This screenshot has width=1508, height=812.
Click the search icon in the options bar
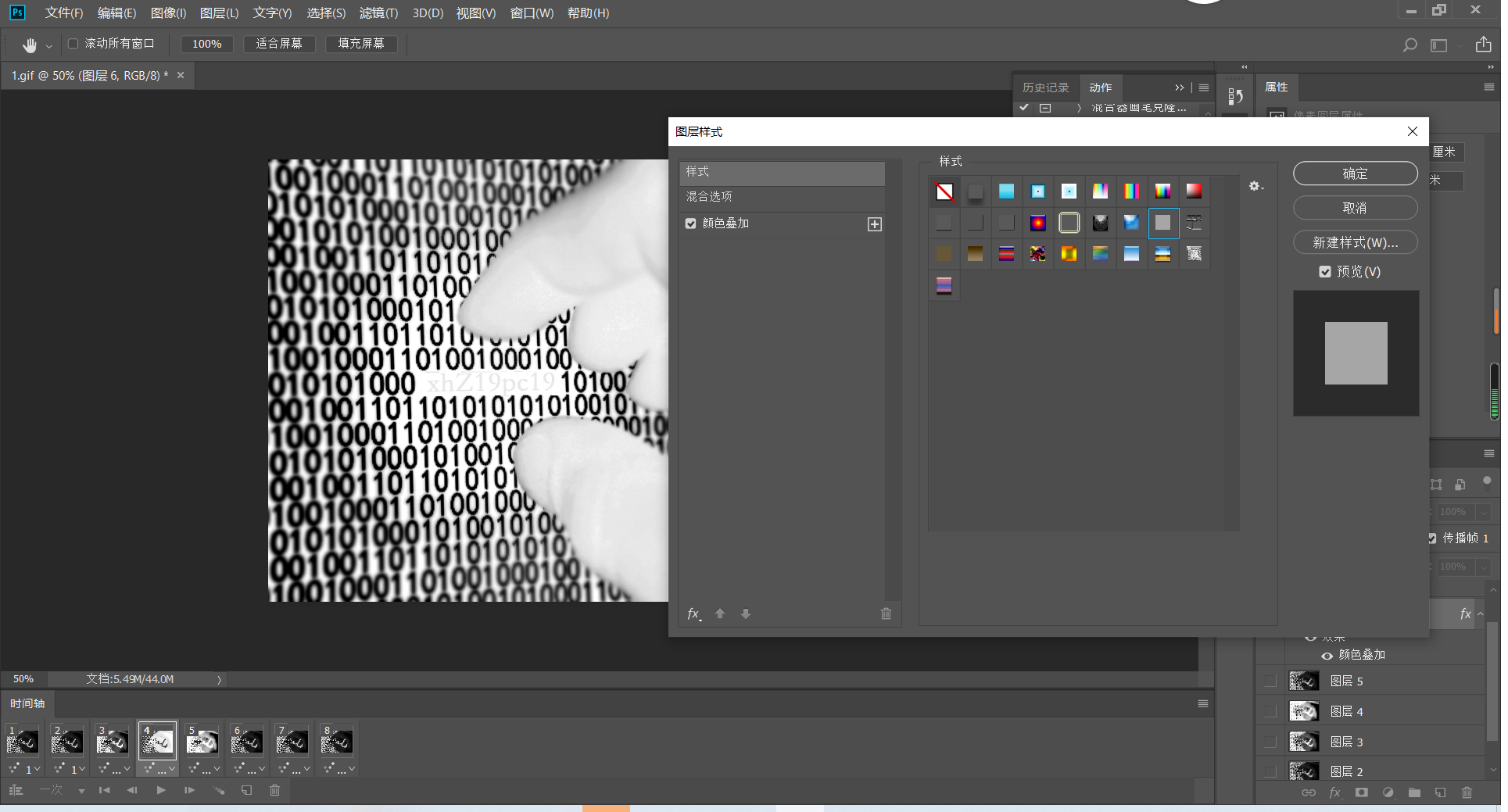1409,45
